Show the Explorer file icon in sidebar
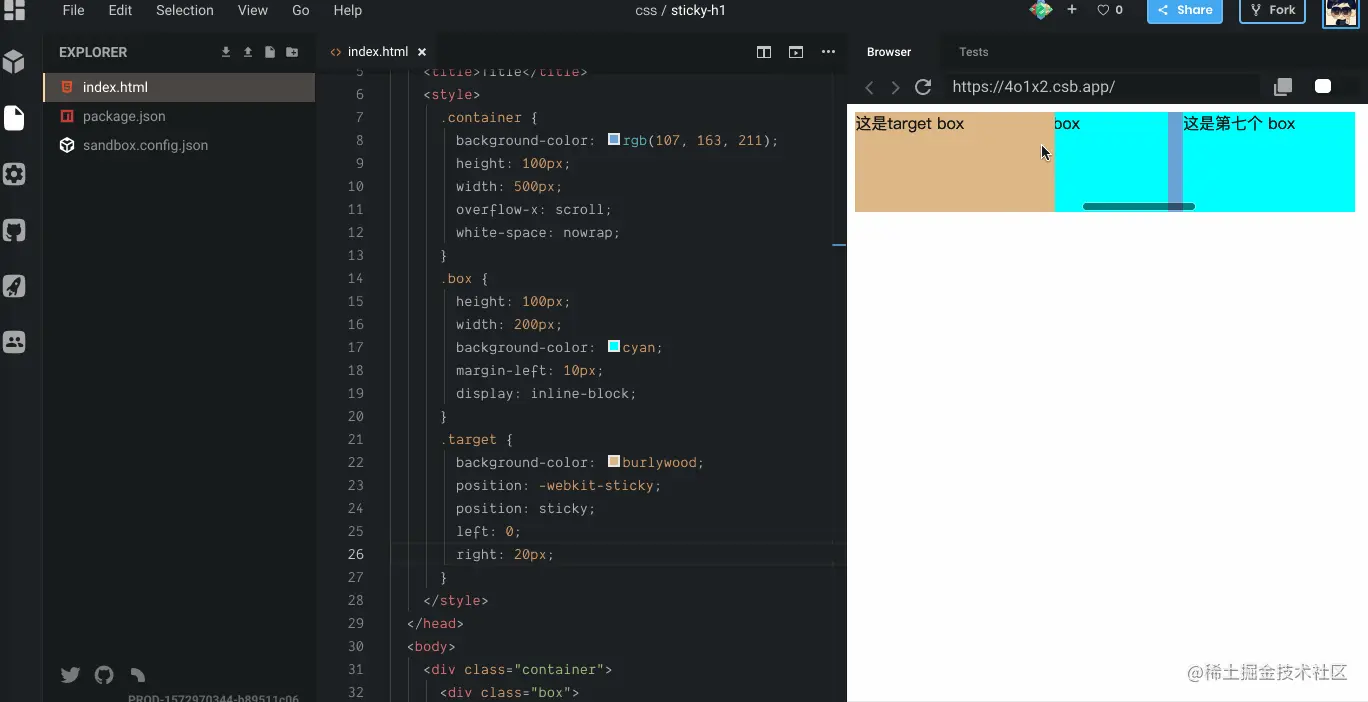 14,118
